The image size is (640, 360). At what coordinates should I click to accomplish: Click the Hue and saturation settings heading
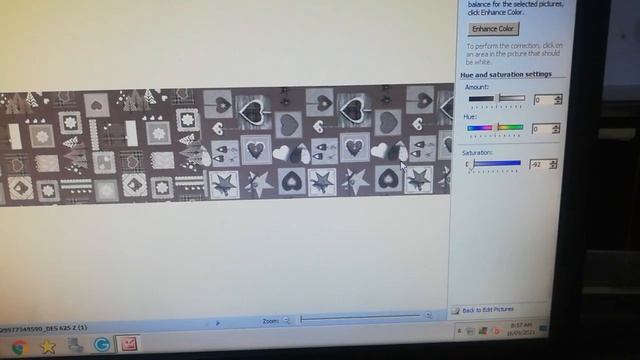(x=506, y=75)
